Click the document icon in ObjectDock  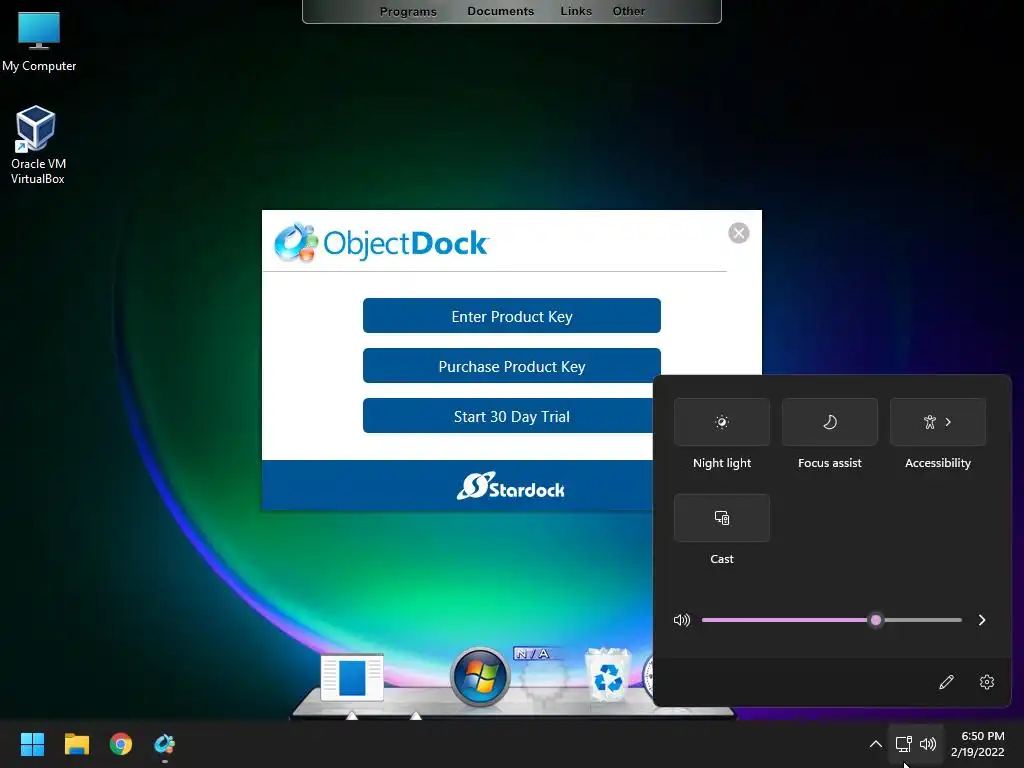(x=352, y=678)
